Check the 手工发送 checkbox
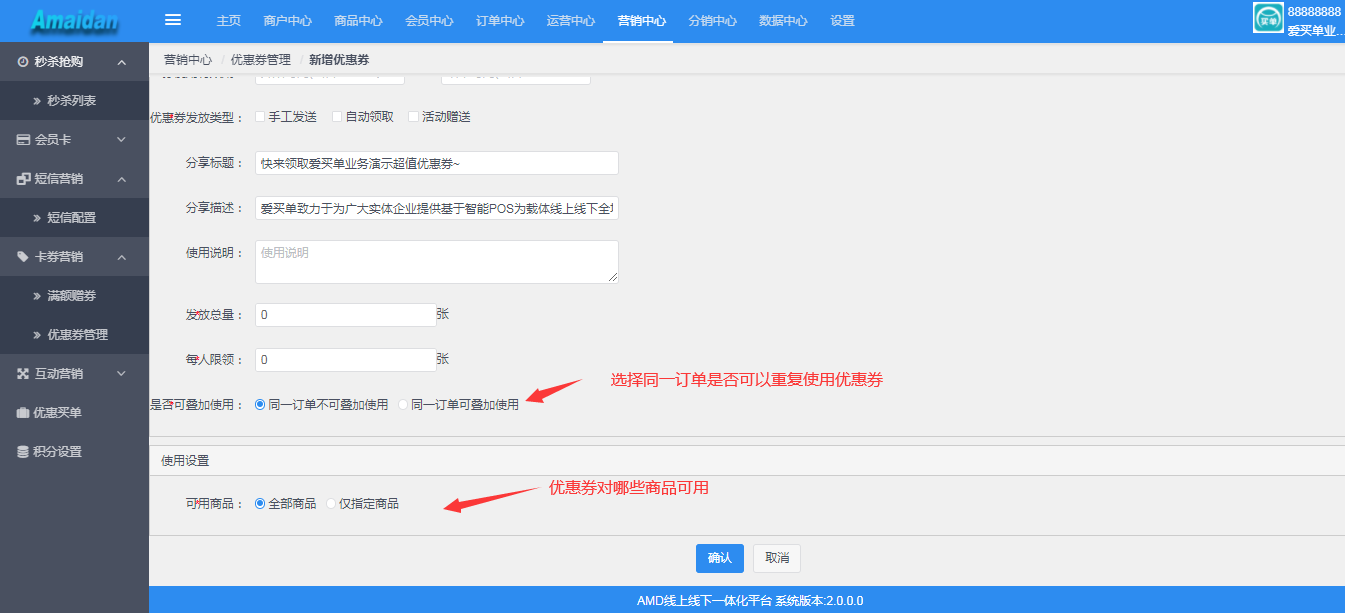This screenshot has width=1345, height=613. tap(260, 117)
